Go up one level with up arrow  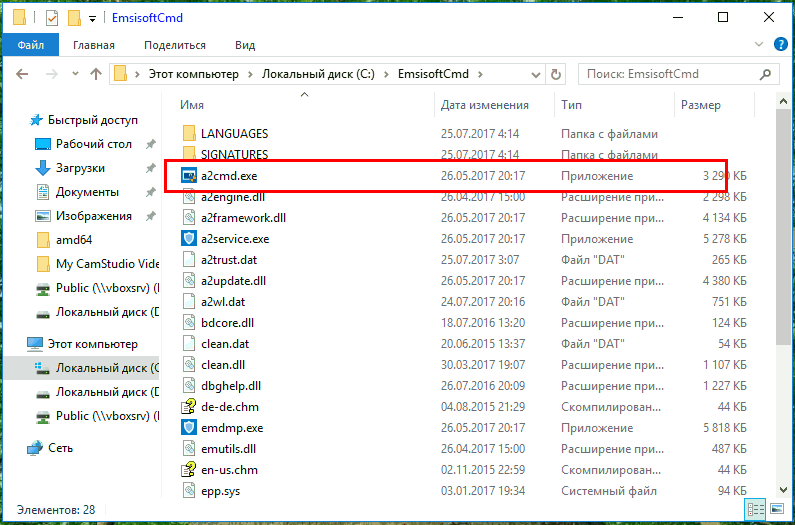tap(96, 74)
